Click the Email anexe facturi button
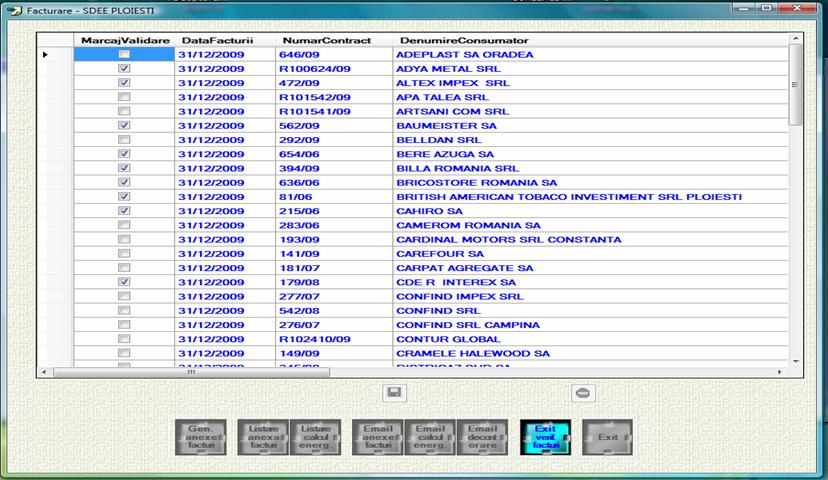The width and height of the screenshot is (828, 480). point(378,437)
